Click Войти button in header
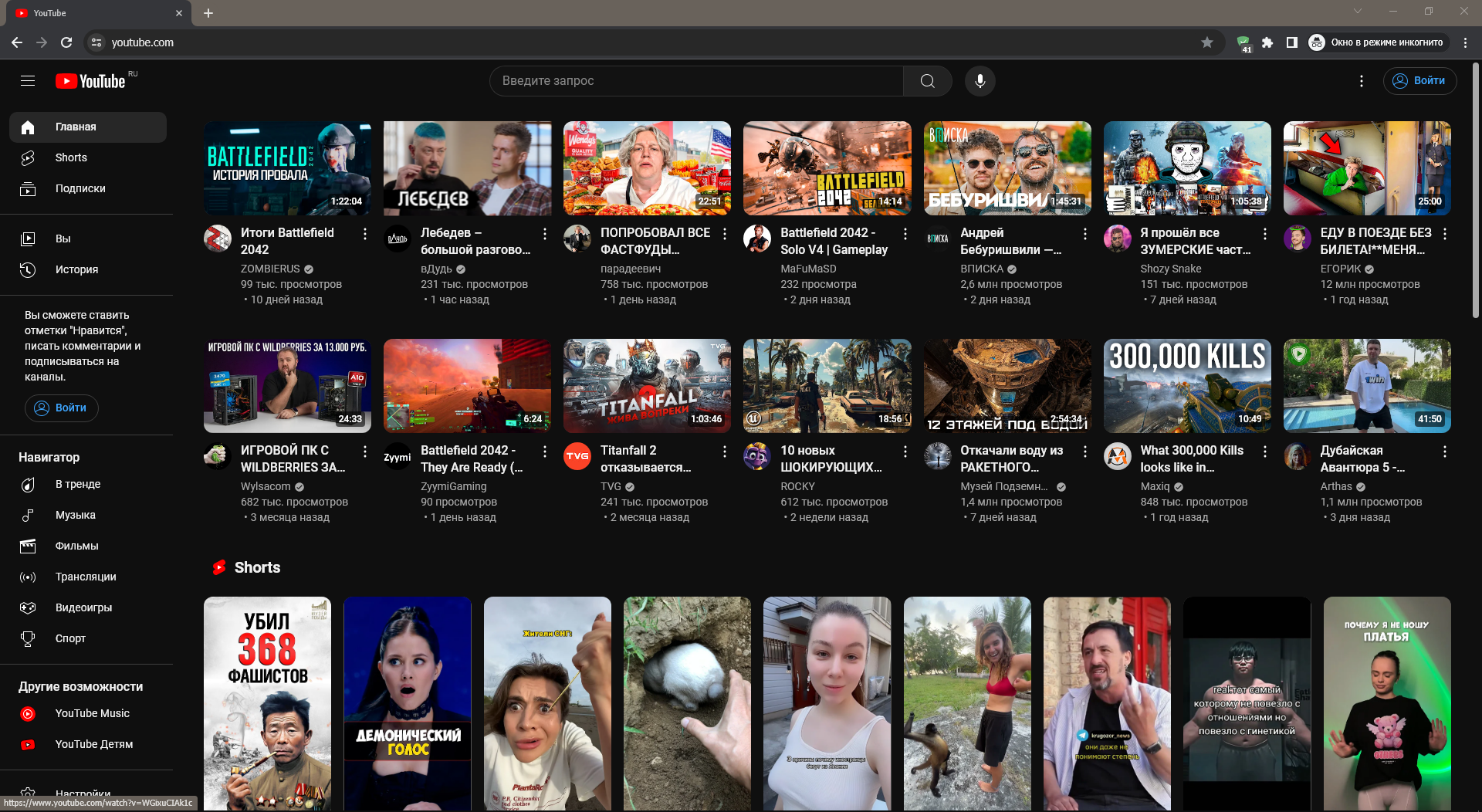 pos(1419,81)
